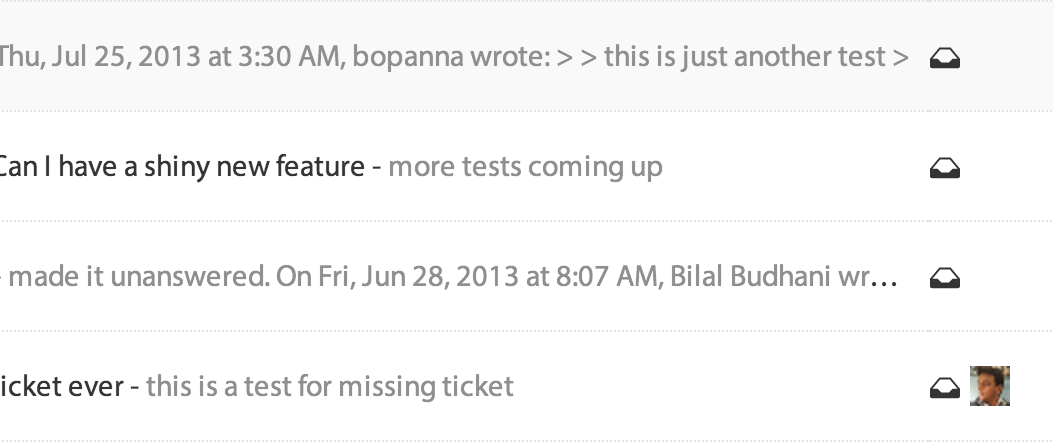The width and height of the screenshot is (1054, 444).
Task: Click inbox icon on the Bilal Budhani row
Action: (945, 280)
